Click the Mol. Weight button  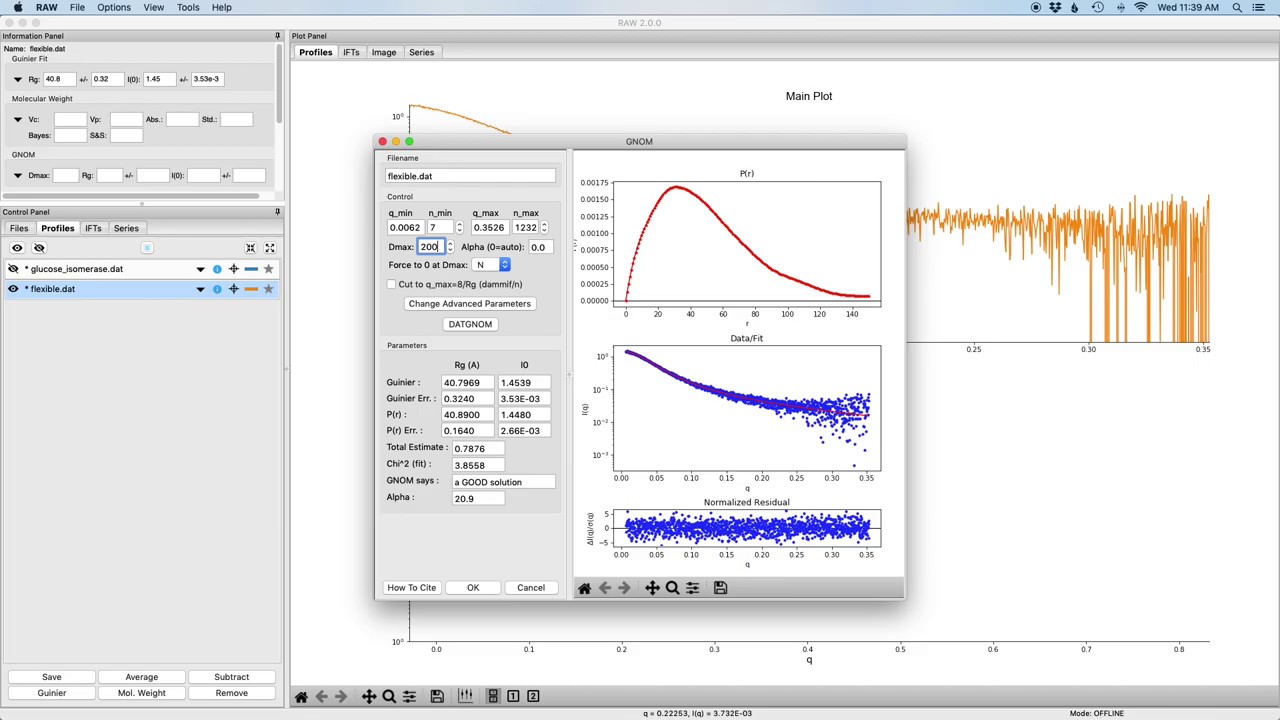click(142, 693)
